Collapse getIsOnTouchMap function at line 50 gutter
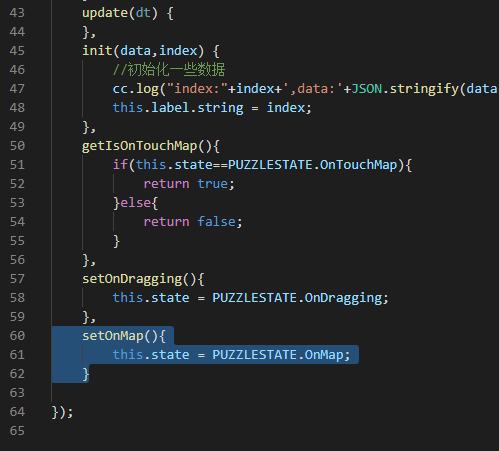 coord(40,146)
